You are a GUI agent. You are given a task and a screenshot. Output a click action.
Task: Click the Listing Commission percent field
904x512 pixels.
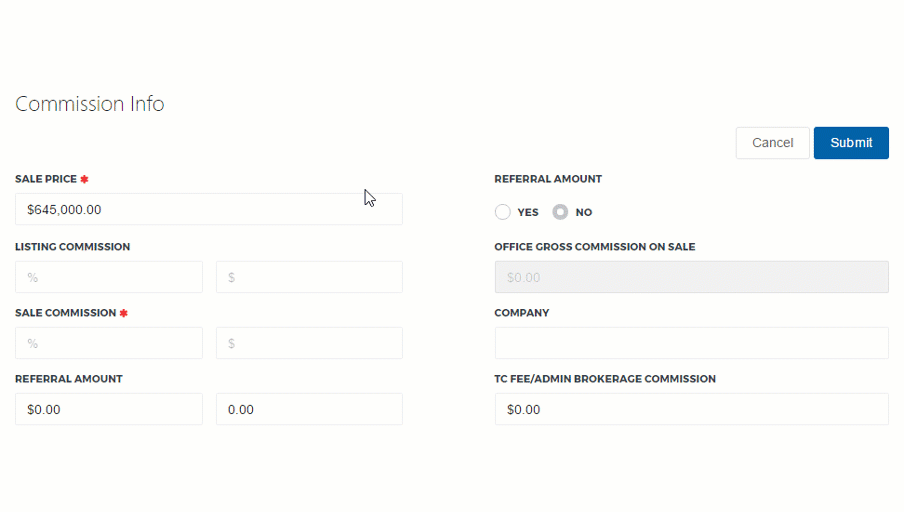tap(109, 277)
